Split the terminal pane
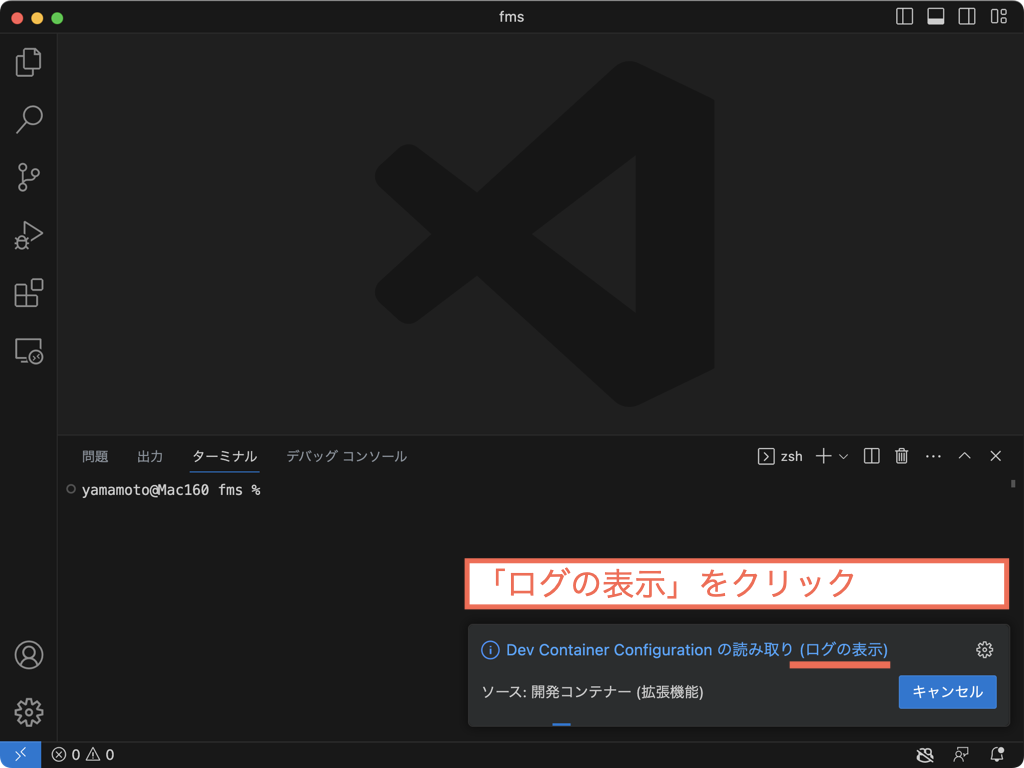This screenshot has height=768, width=1024. [x=872, y=456]
